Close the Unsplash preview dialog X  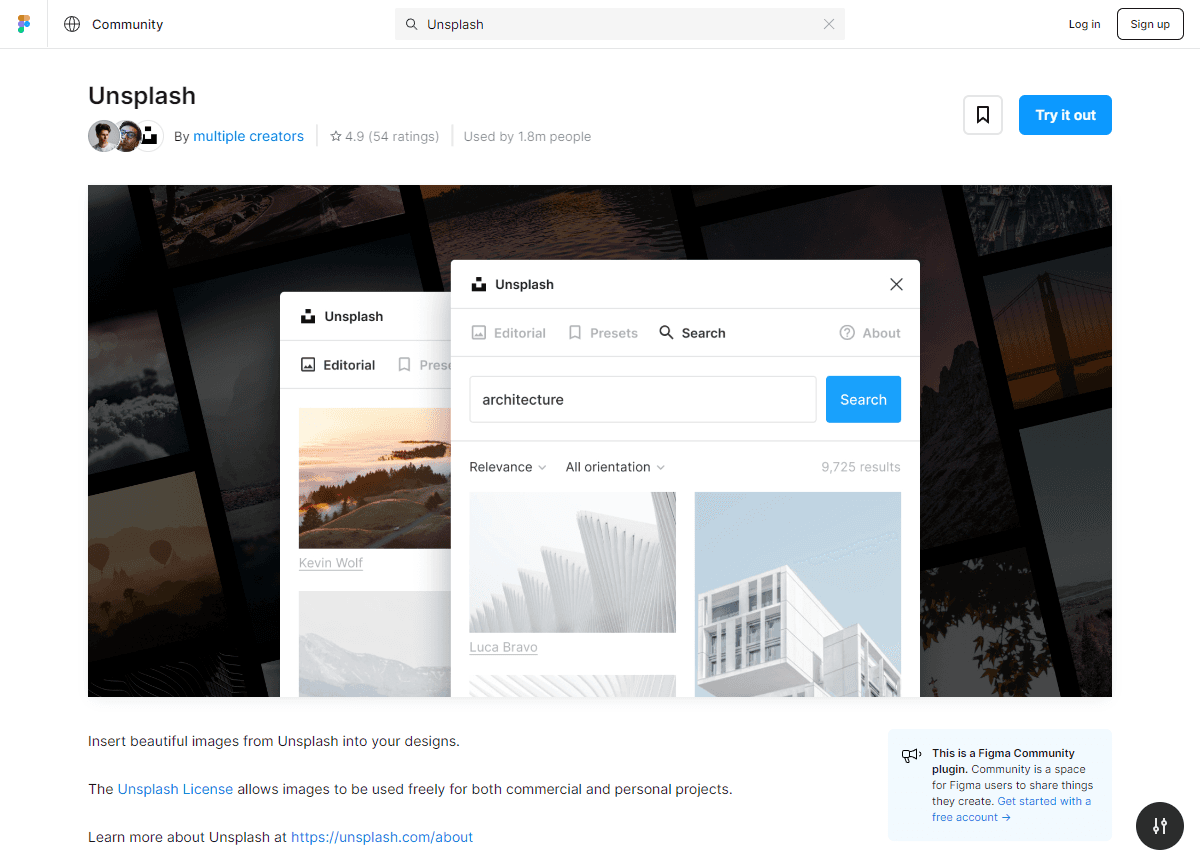click(x=896, y=284)
